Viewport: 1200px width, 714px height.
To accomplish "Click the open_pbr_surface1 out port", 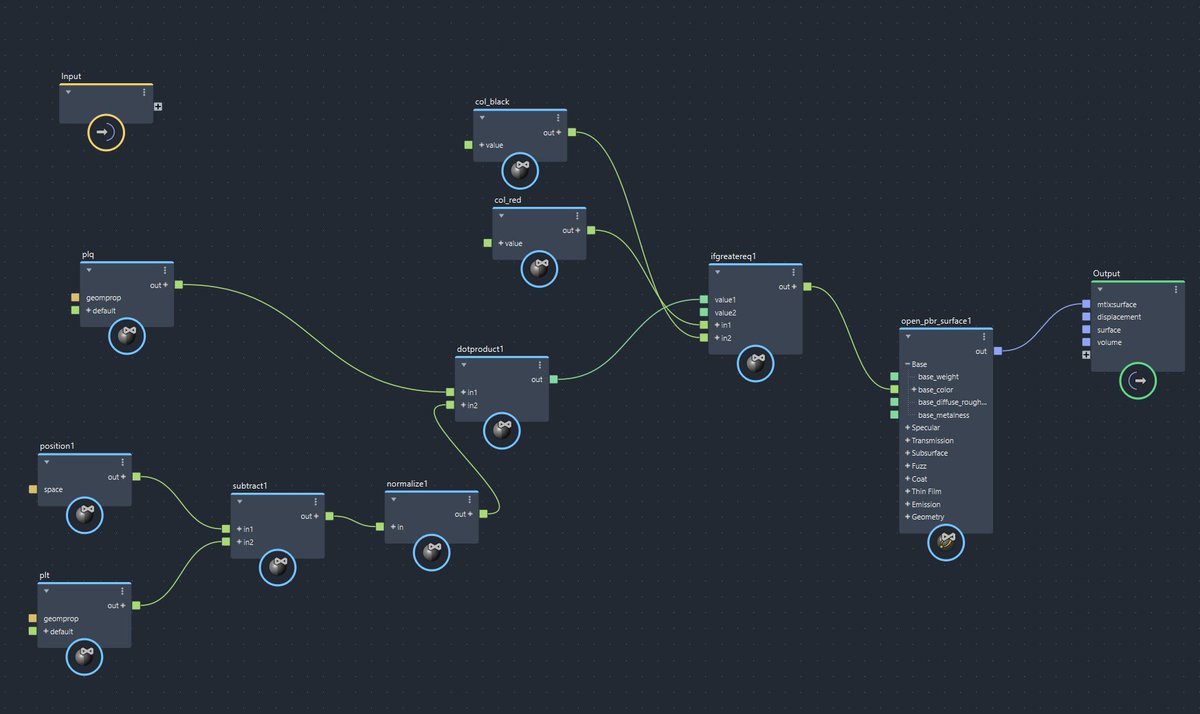I will click(x=998, y=351).
